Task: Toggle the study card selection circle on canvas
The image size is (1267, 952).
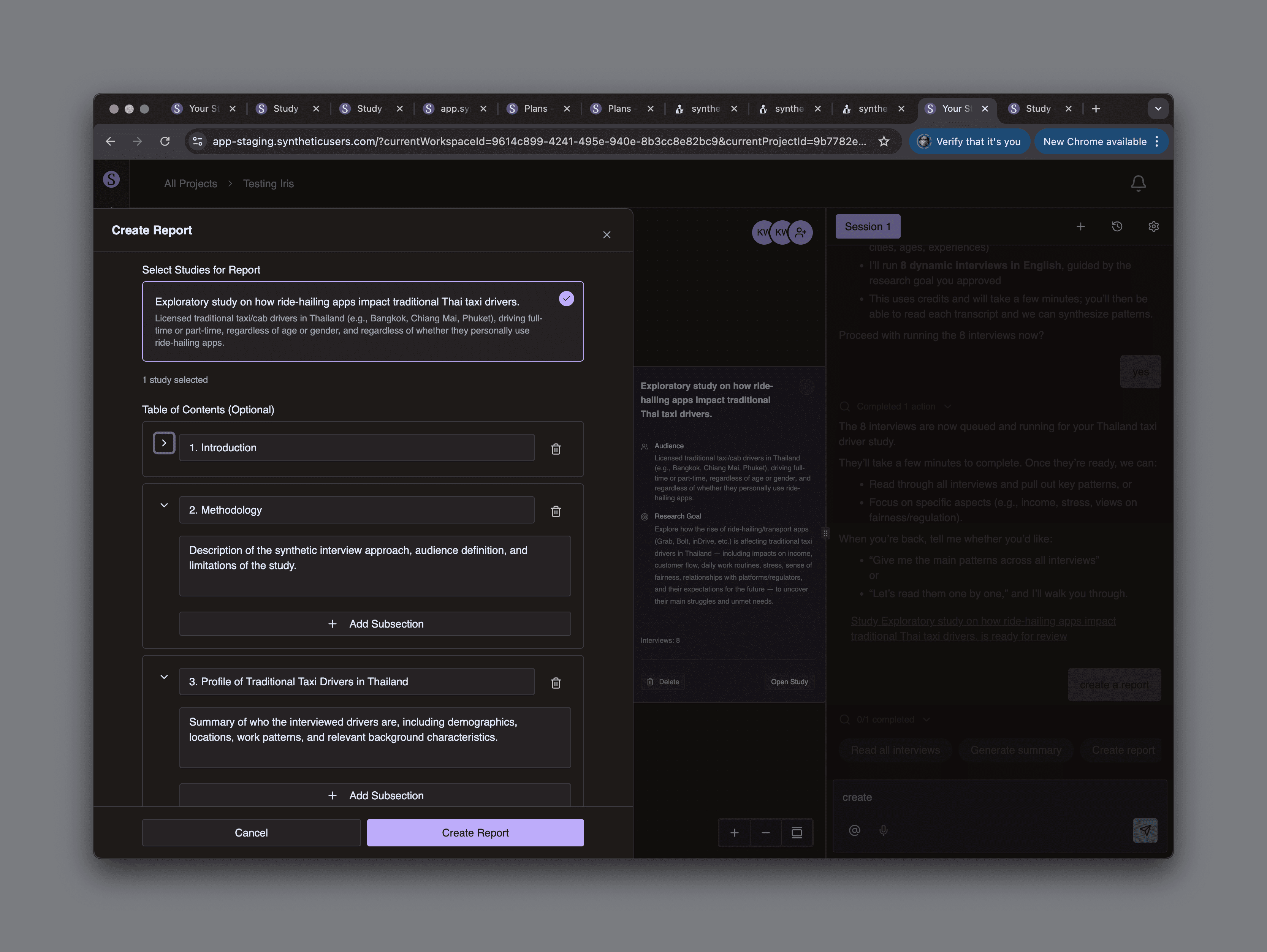Action: (806, 387)
